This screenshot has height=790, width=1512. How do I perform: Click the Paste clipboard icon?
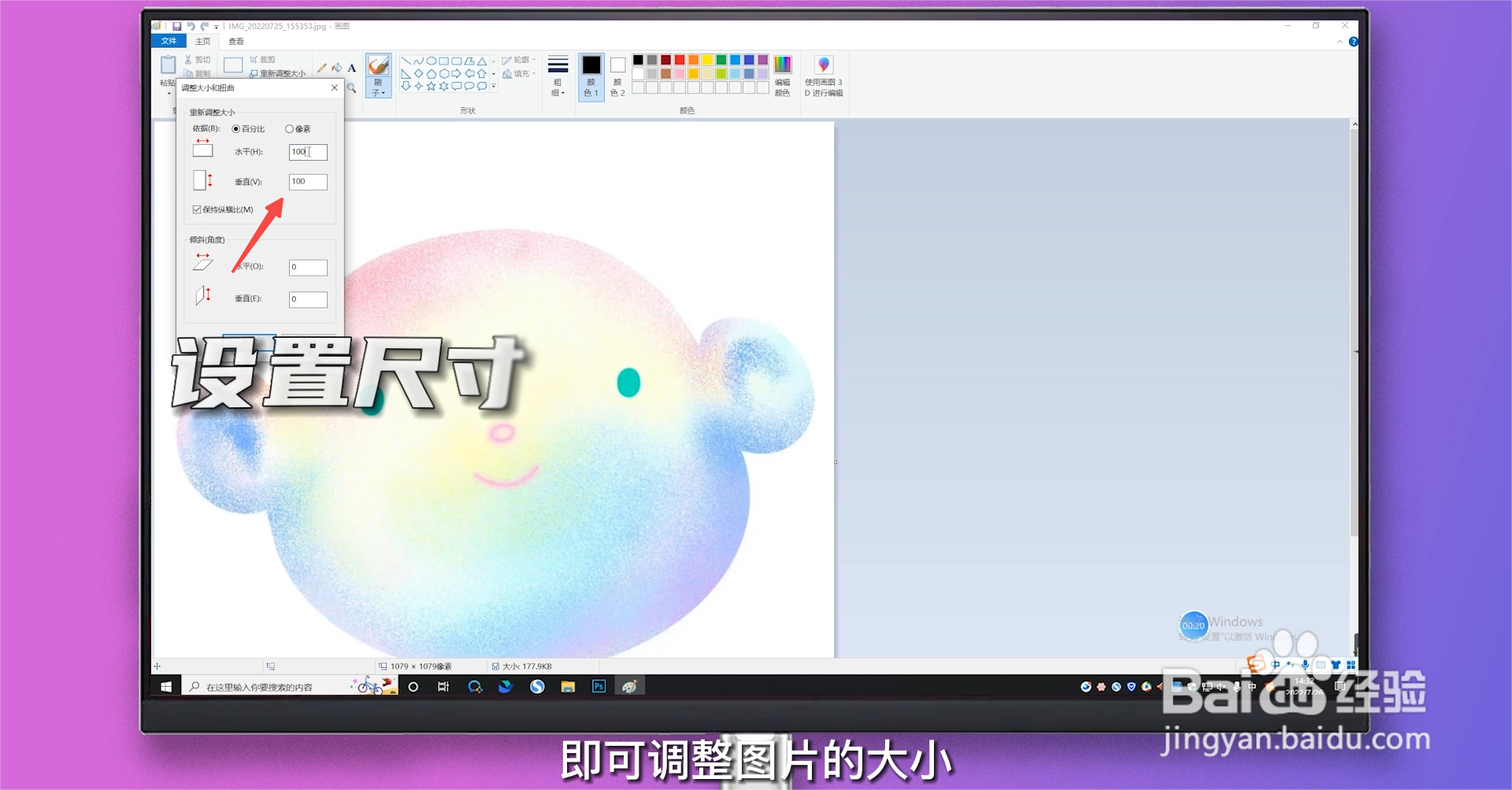(168, 65)
